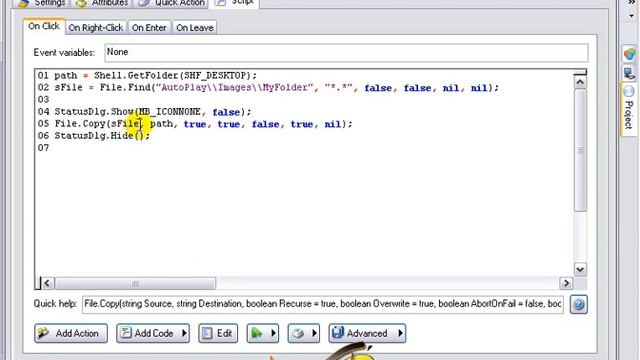Open the On Leave event tab
Image resolution: width=640 pixels, height=360 pixels.
tap(195, 28)
